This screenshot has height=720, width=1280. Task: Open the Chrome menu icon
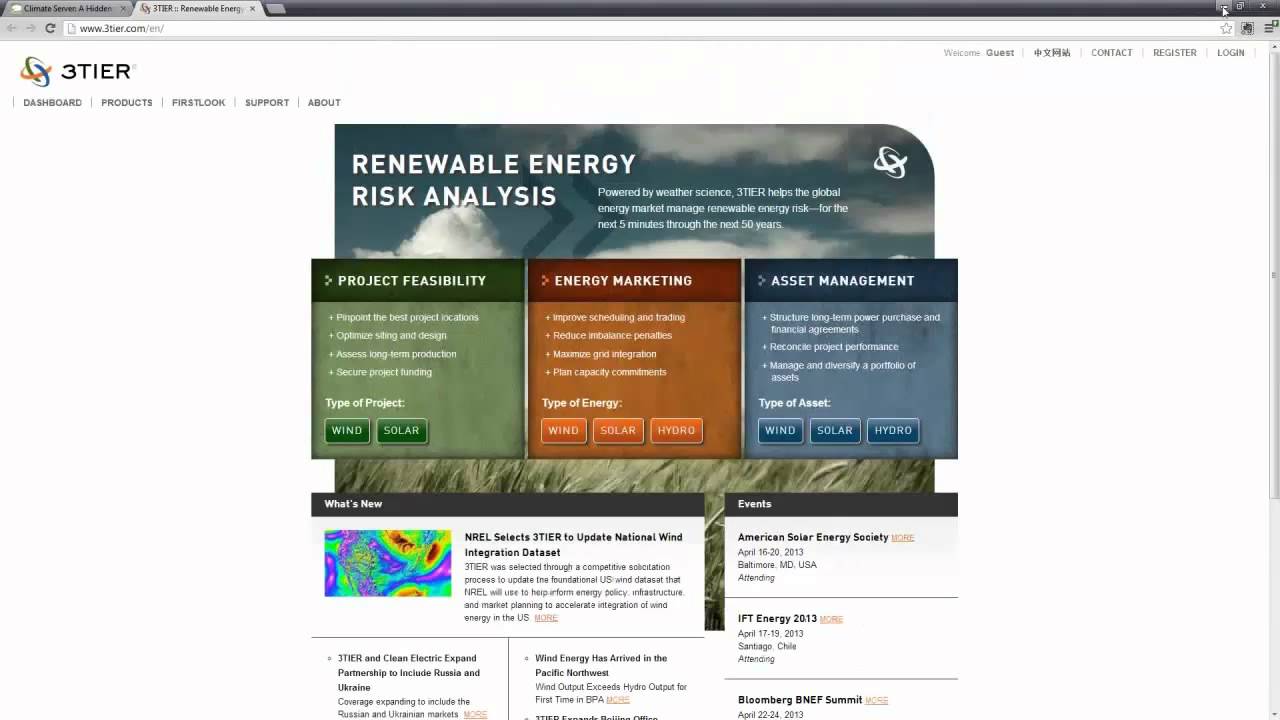click(x=1265, y=28)
